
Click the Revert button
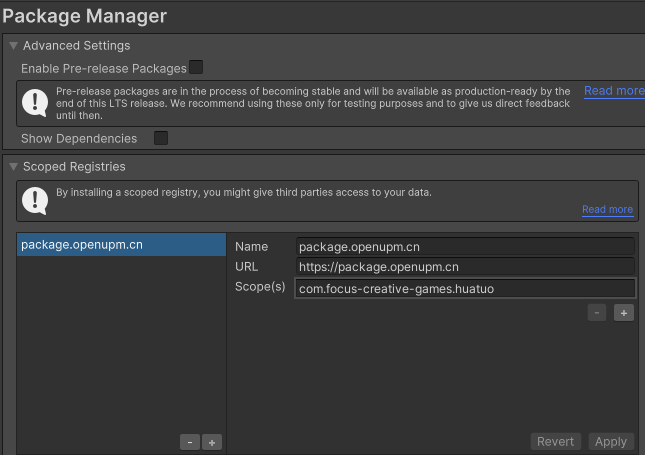tap(555, 442)
